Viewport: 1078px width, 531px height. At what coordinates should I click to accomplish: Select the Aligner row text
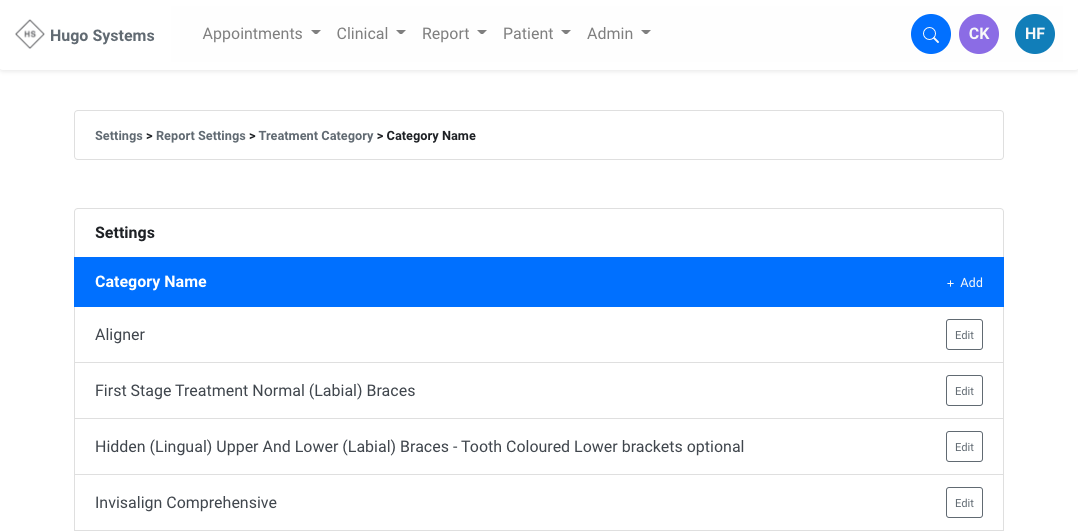point(120,335)
